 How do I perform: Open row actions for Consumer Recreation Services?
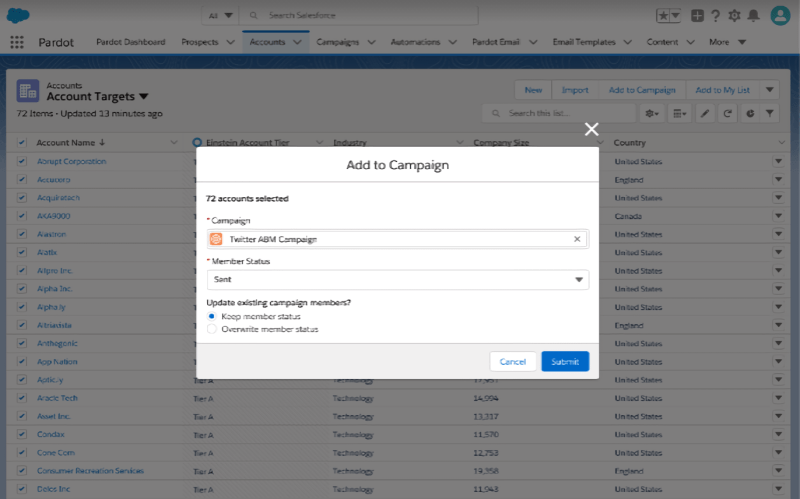click(x=778, y=470)
